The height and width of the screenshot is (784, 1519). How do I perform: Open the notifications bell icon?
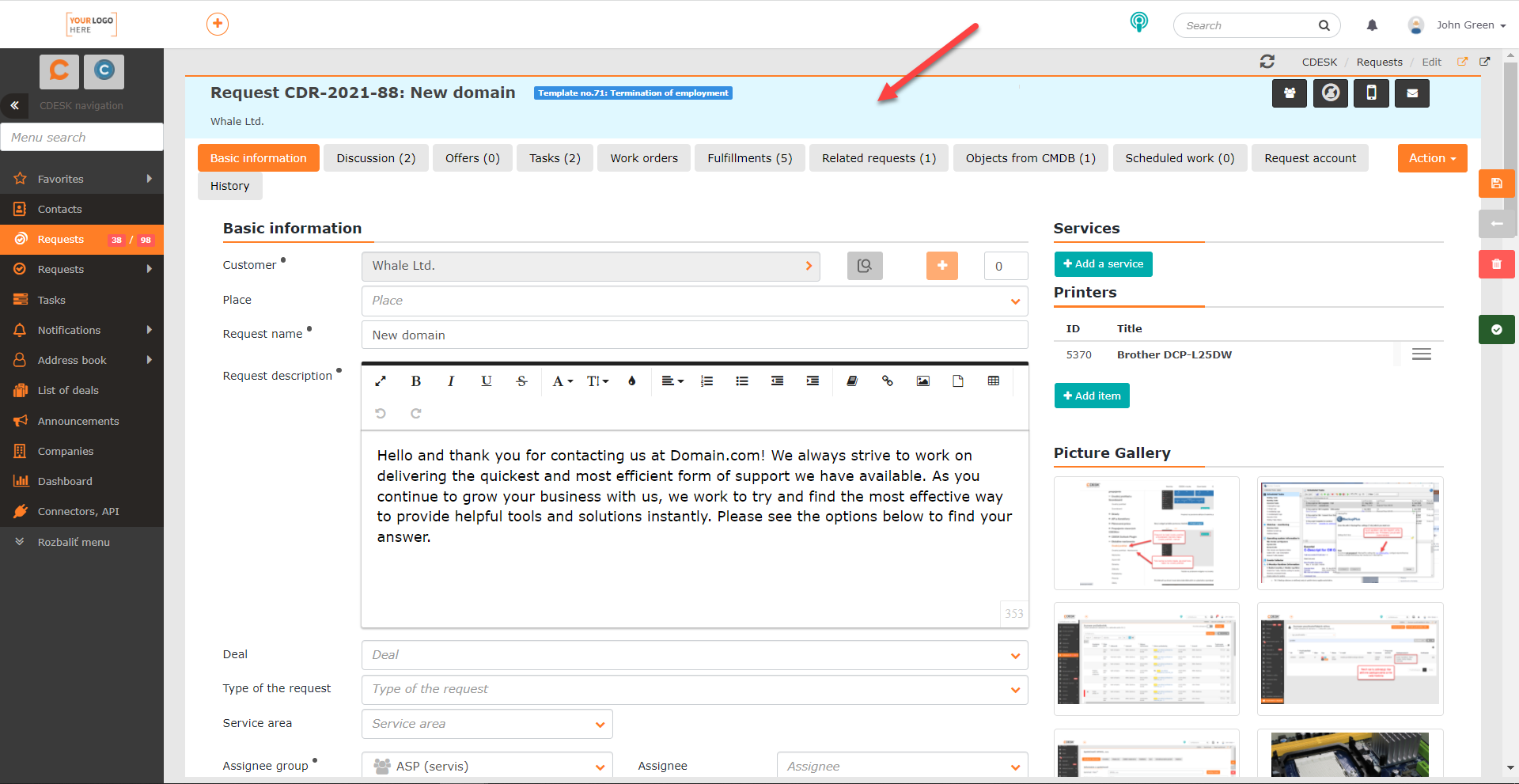click(x=1372, y=25)
